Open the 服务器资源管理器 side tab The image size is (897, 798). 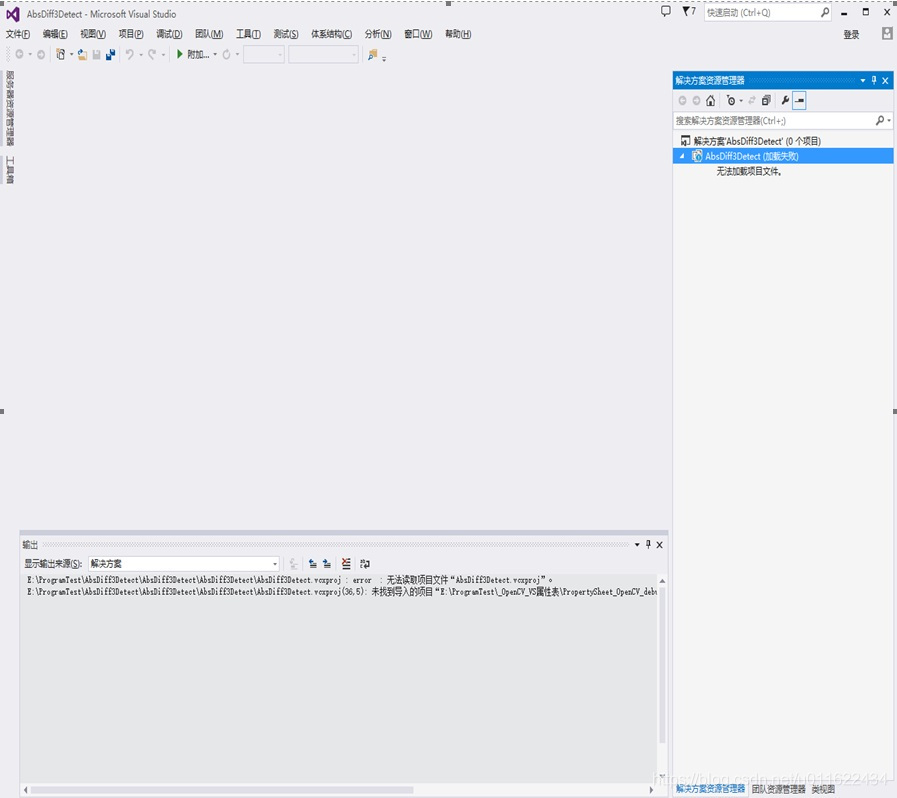[x=10, y=108]
